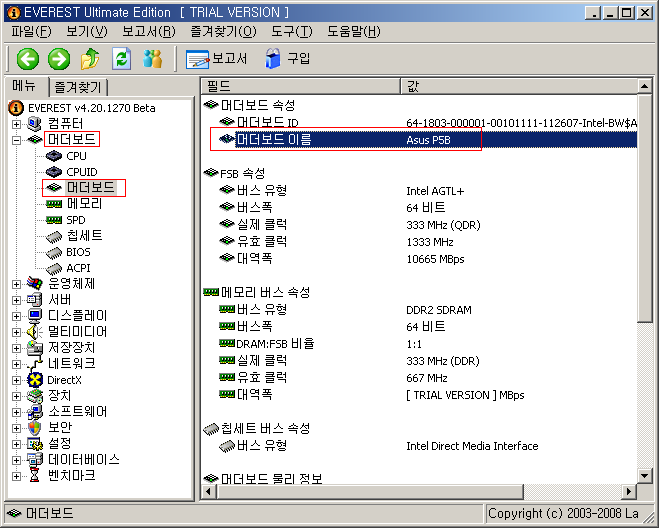Select CPUID chip icon in tree
The width and height of the screenshot is (659, 528).
(54, 172)
